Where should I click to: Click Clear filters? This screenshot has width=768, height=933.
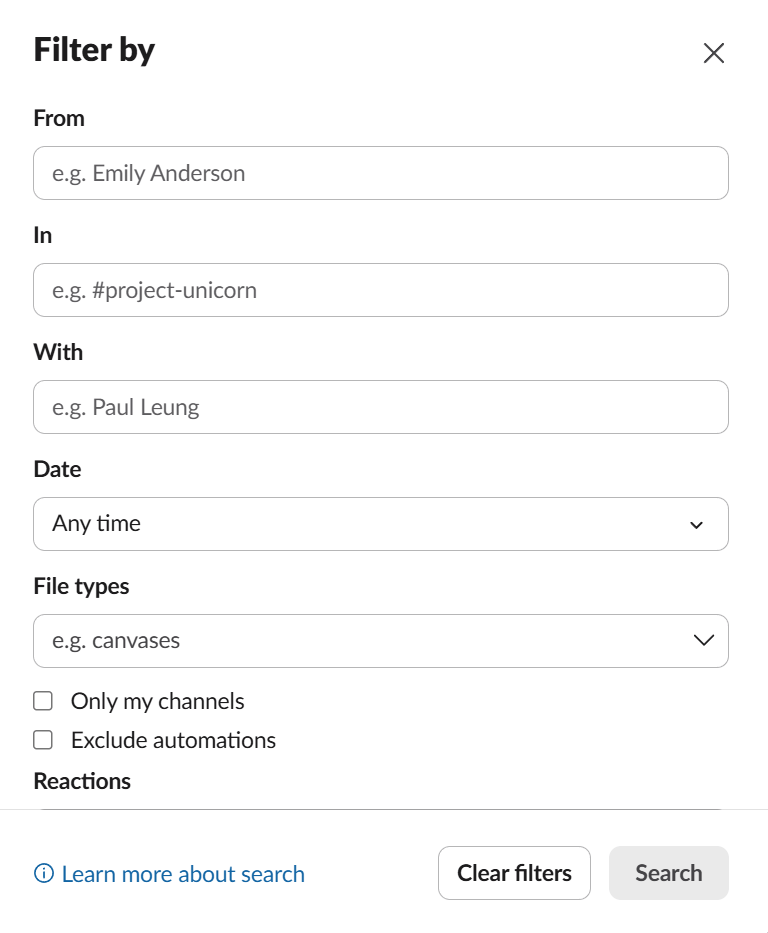514,872
